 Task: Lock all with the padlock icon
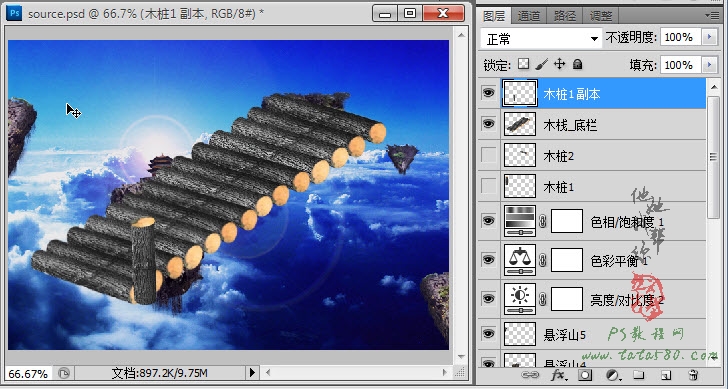coord(578,64)
